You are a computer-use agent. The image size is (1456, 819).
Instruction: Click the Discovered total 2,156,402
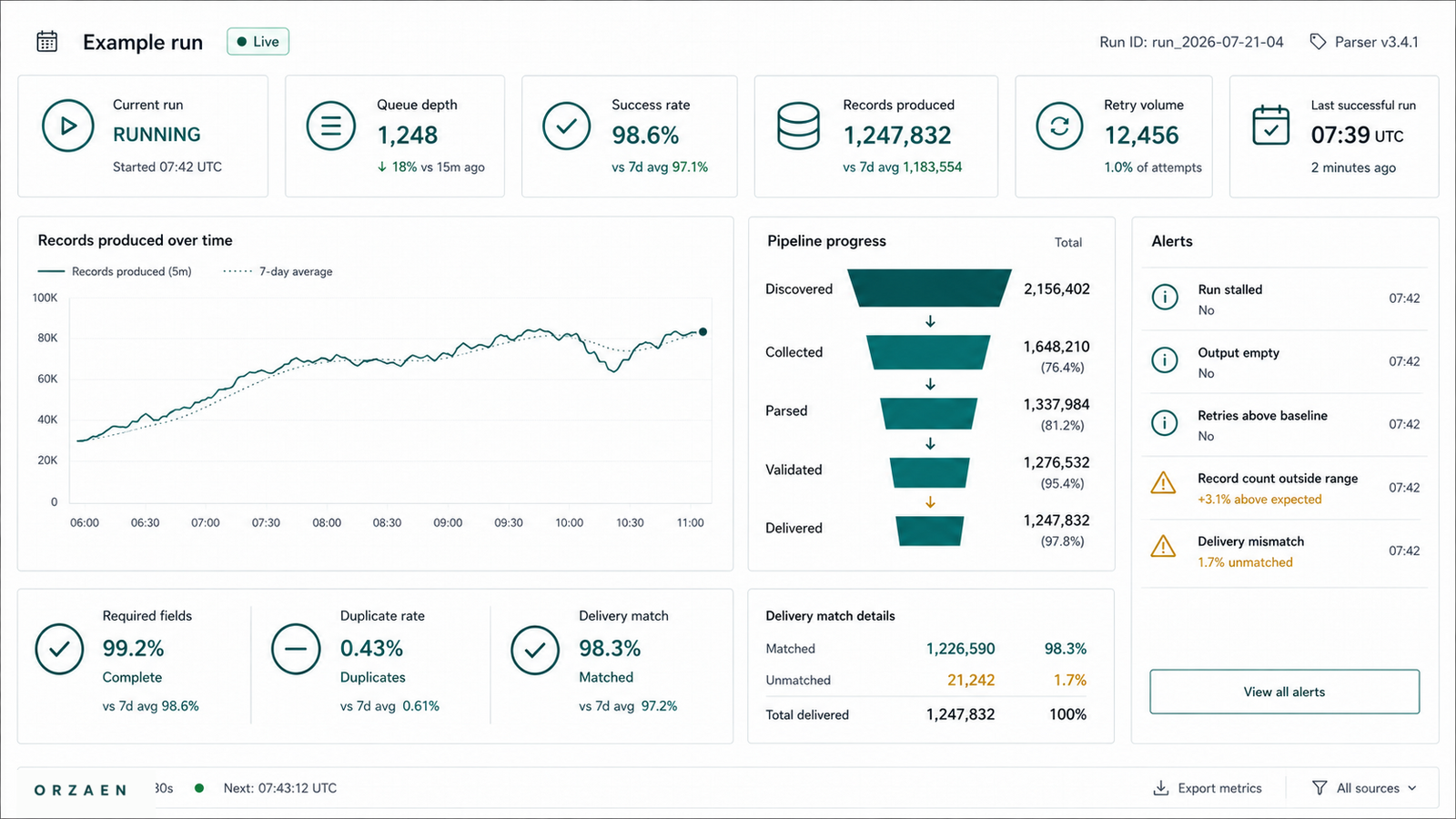(x=1057, y=288)
